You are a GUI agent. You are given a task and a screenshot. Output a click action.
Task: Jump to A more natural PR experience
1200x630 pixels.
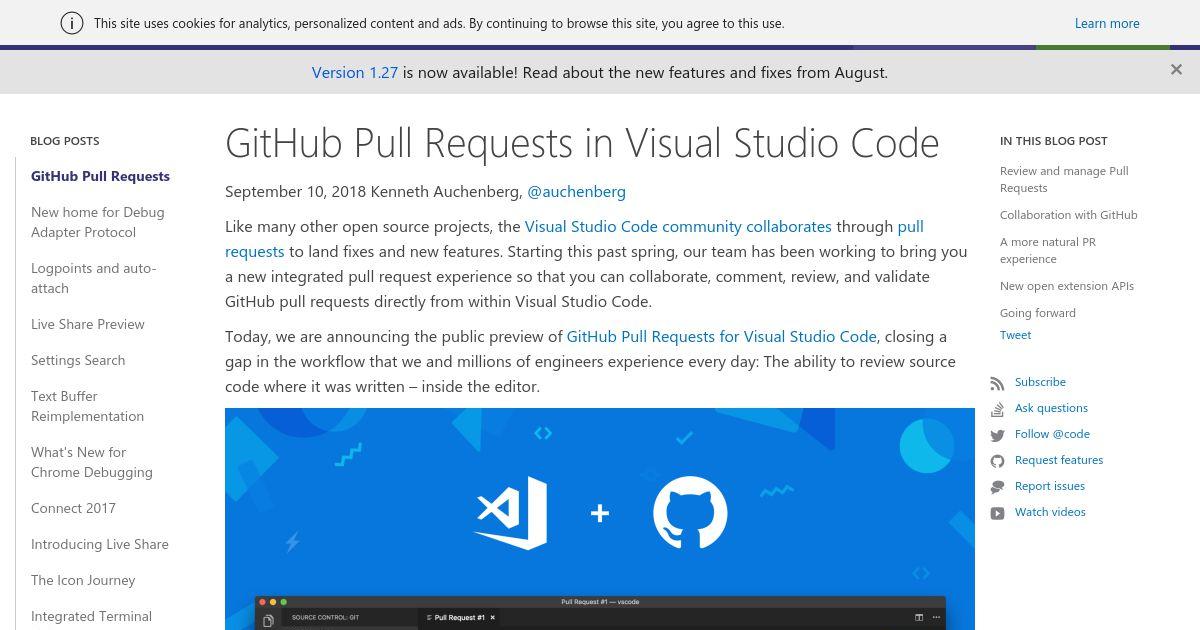click(1048, 250)
